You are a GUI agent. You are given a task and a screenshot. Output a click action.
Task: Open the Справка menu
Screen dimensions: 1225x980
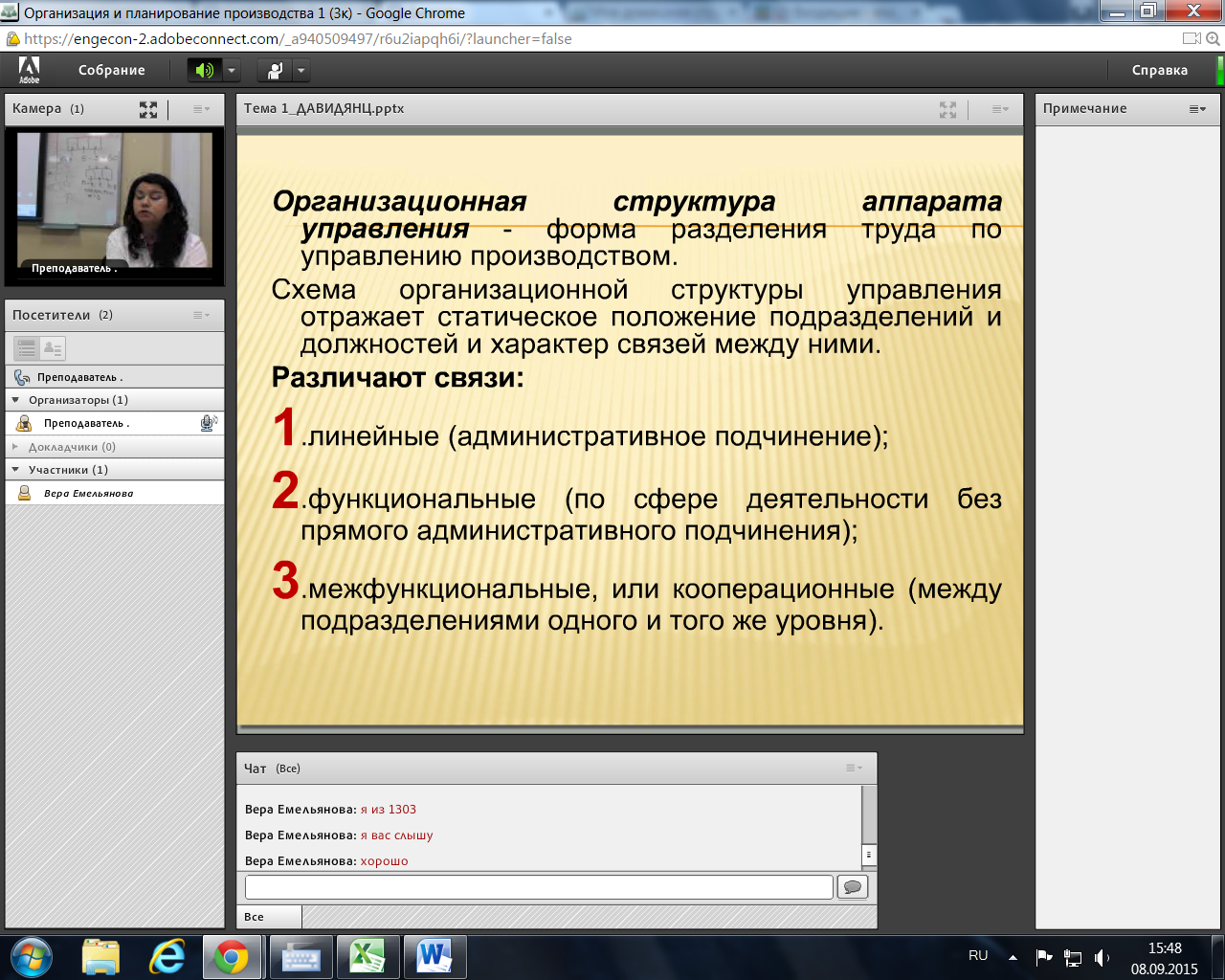click(x=1160, y=70)
